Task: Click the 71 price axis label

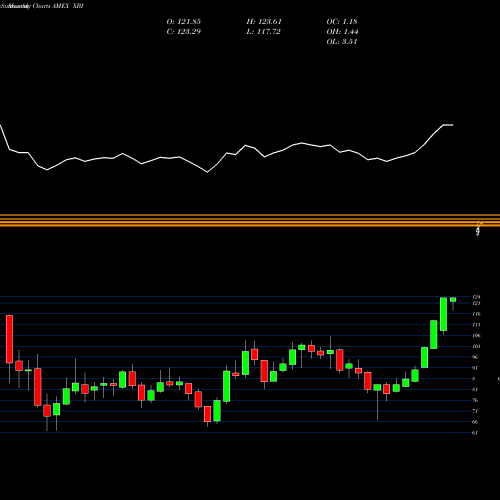Action: coord(475,411)
